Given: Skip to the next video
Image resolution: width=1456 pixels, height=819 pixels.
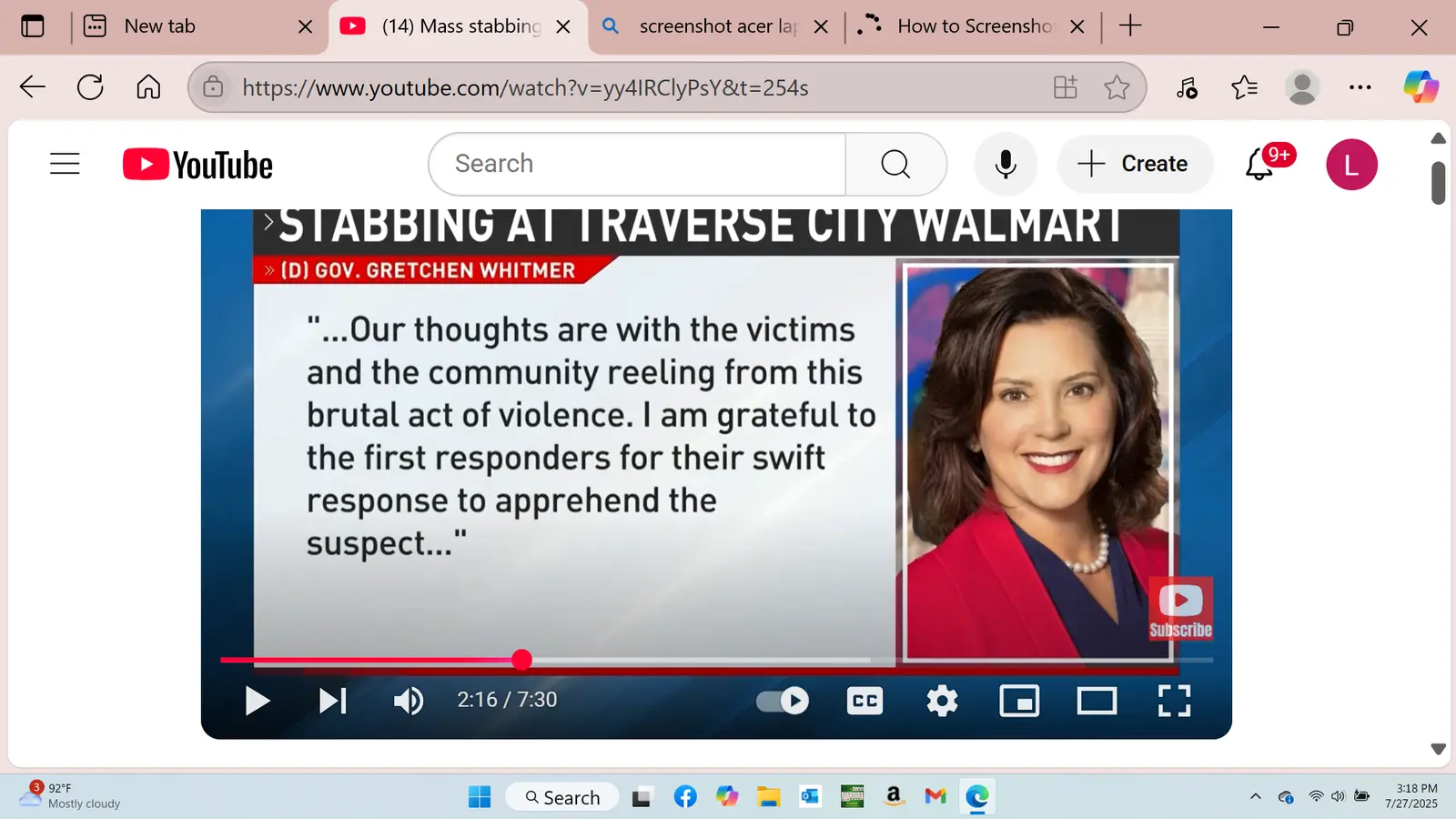Looking at the screenshot, I should 333,701.
